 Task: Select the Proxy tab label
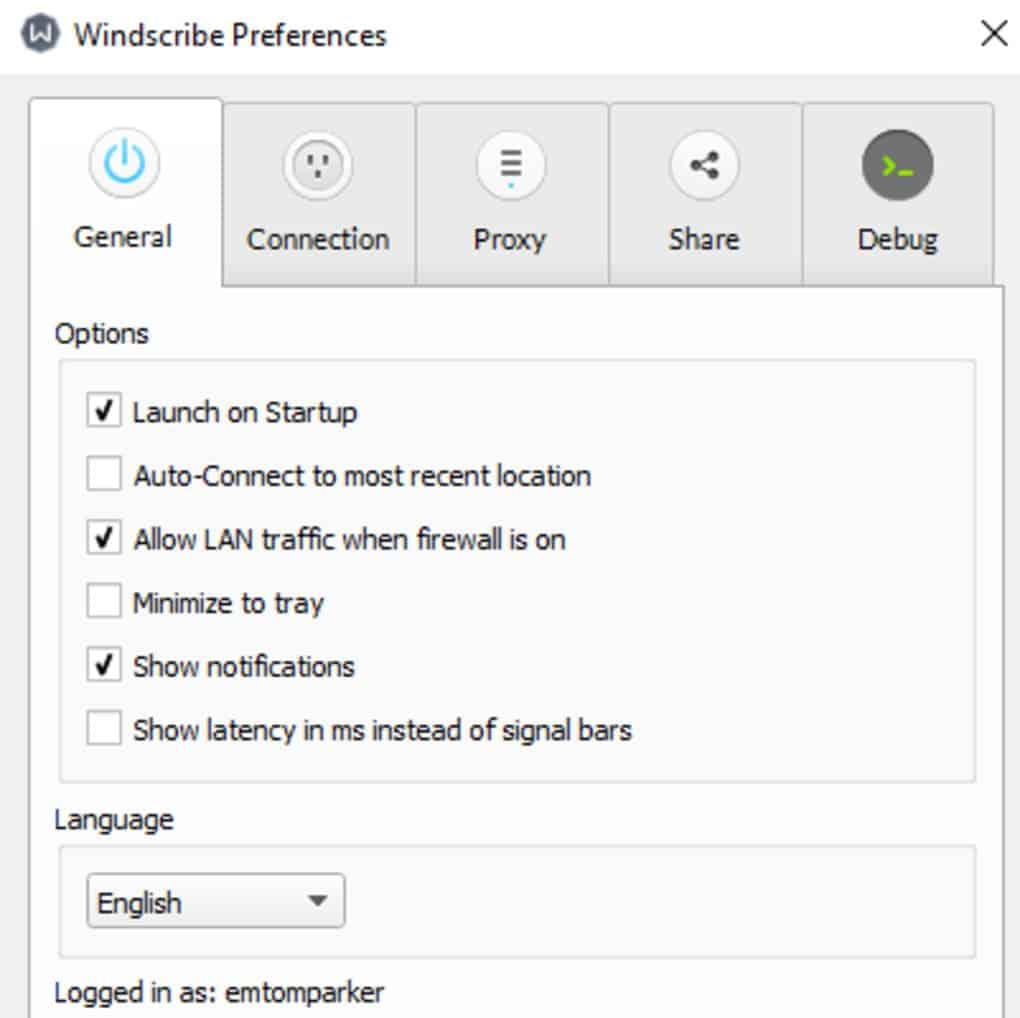510,240
